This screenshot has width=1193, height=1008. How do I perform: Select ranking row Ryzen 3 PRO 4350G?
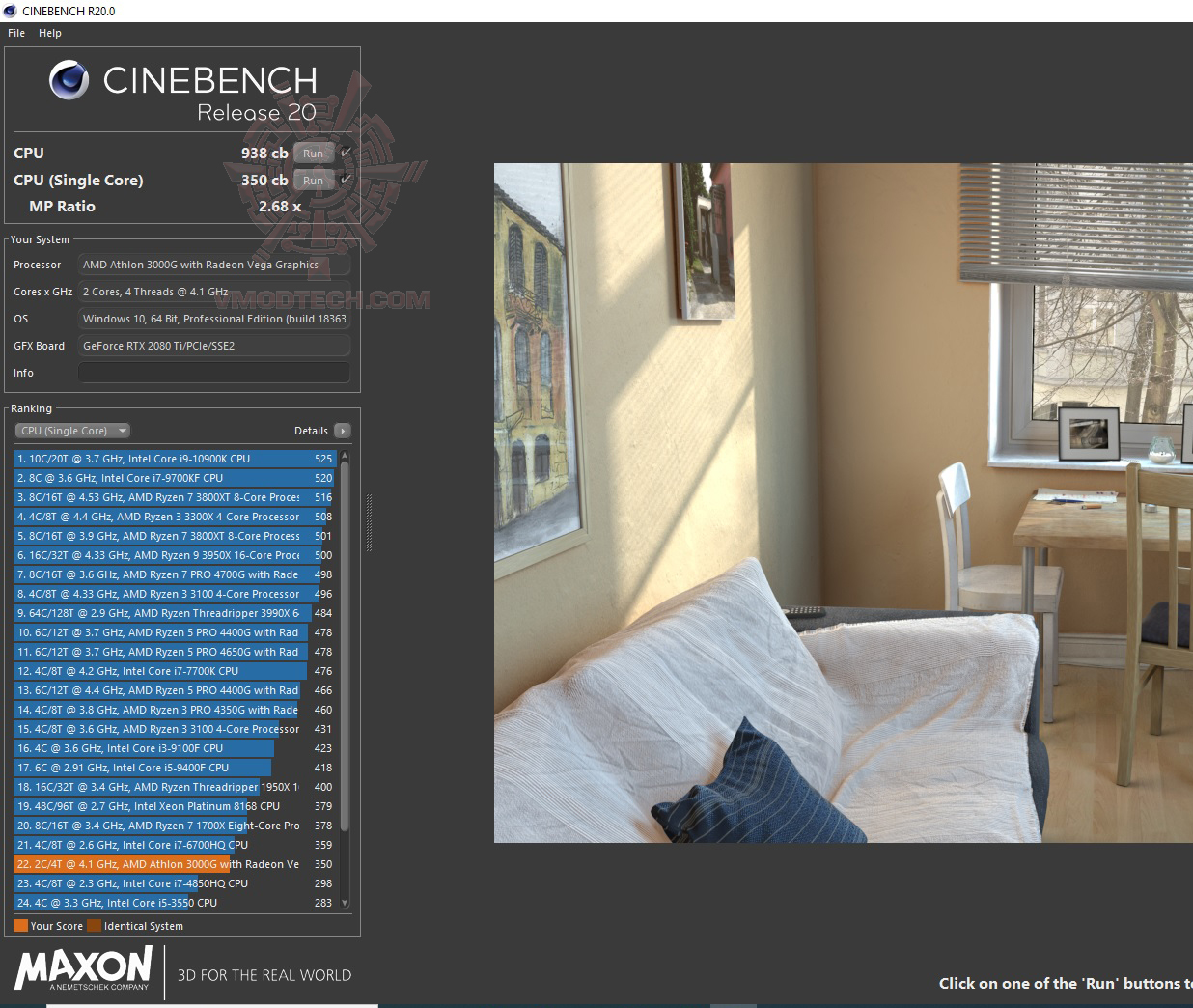pyautogui.click(x=175, y=710)
